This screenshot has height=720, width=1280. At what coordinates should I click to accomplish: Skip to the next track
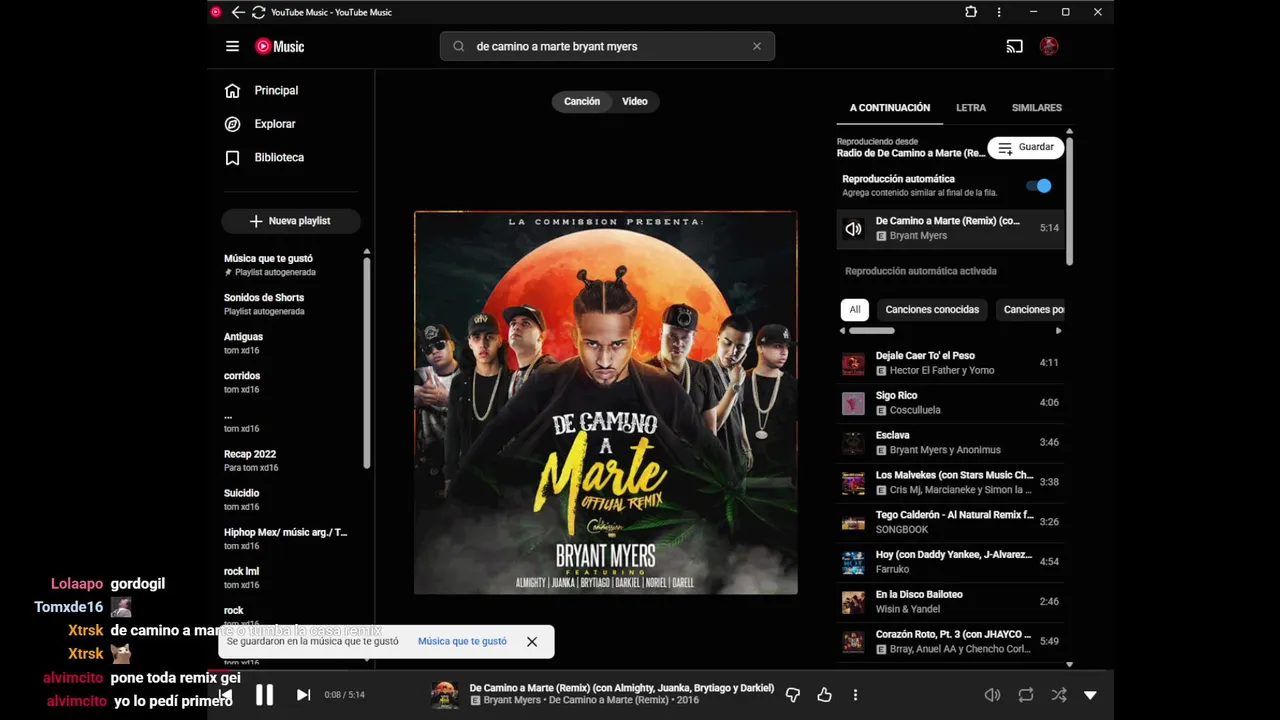tap(303, 695)
